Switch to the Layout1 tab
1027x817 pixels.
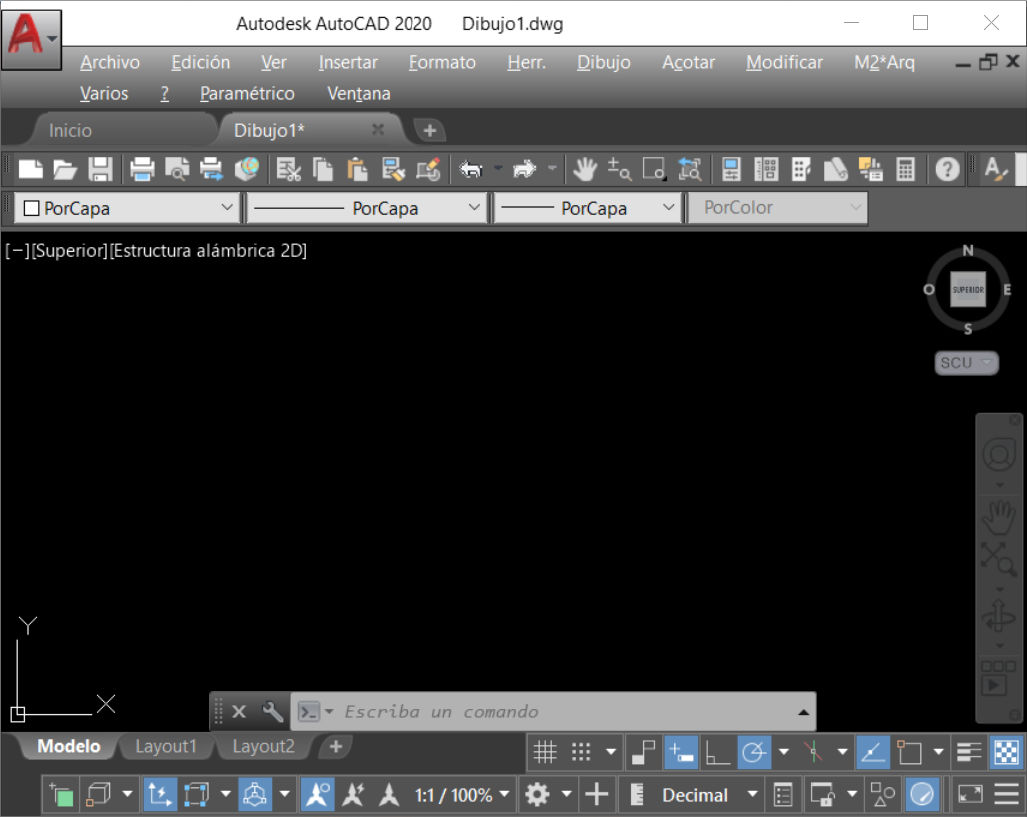pyautogui.click(x=166, y=746)
